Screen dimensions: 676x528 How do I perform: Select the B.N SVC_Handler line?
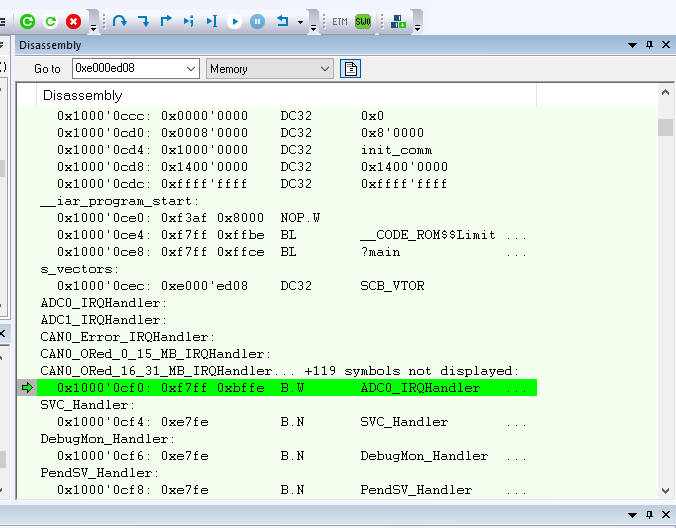click(287, 422)
